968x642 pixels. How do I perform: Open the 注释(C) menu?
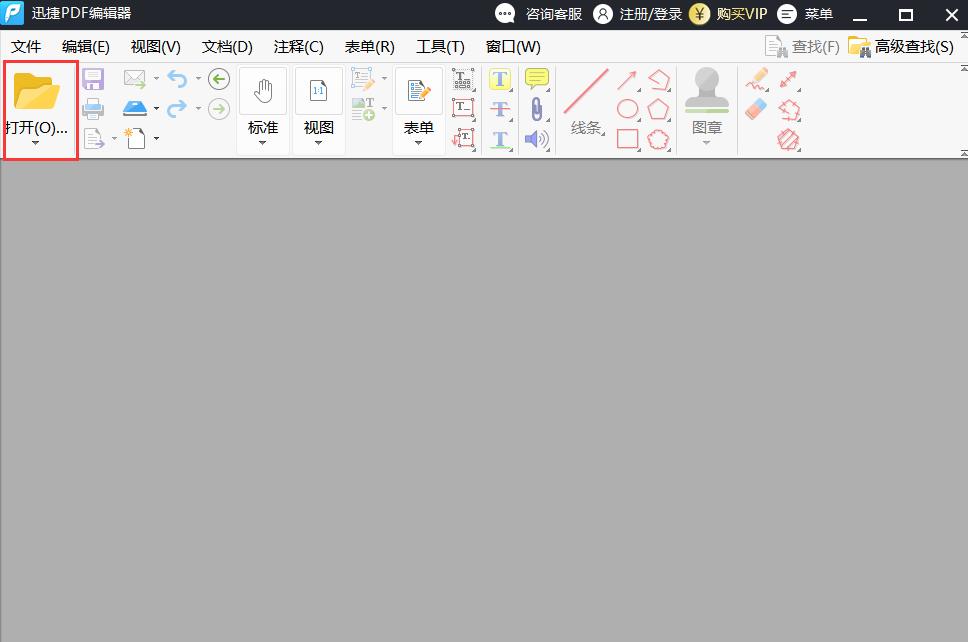(298, 47)
